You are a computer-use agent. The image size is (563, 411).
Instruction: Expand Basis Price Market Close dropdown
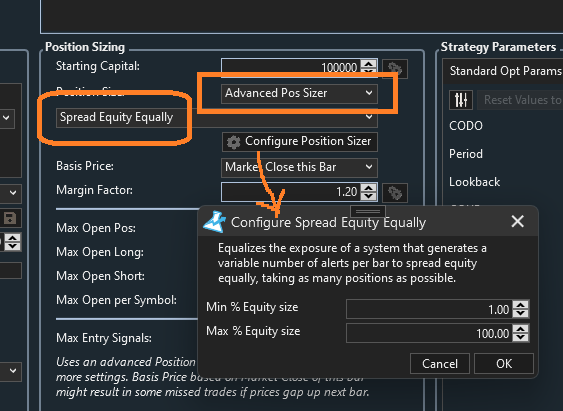click(x=299, y=167)
